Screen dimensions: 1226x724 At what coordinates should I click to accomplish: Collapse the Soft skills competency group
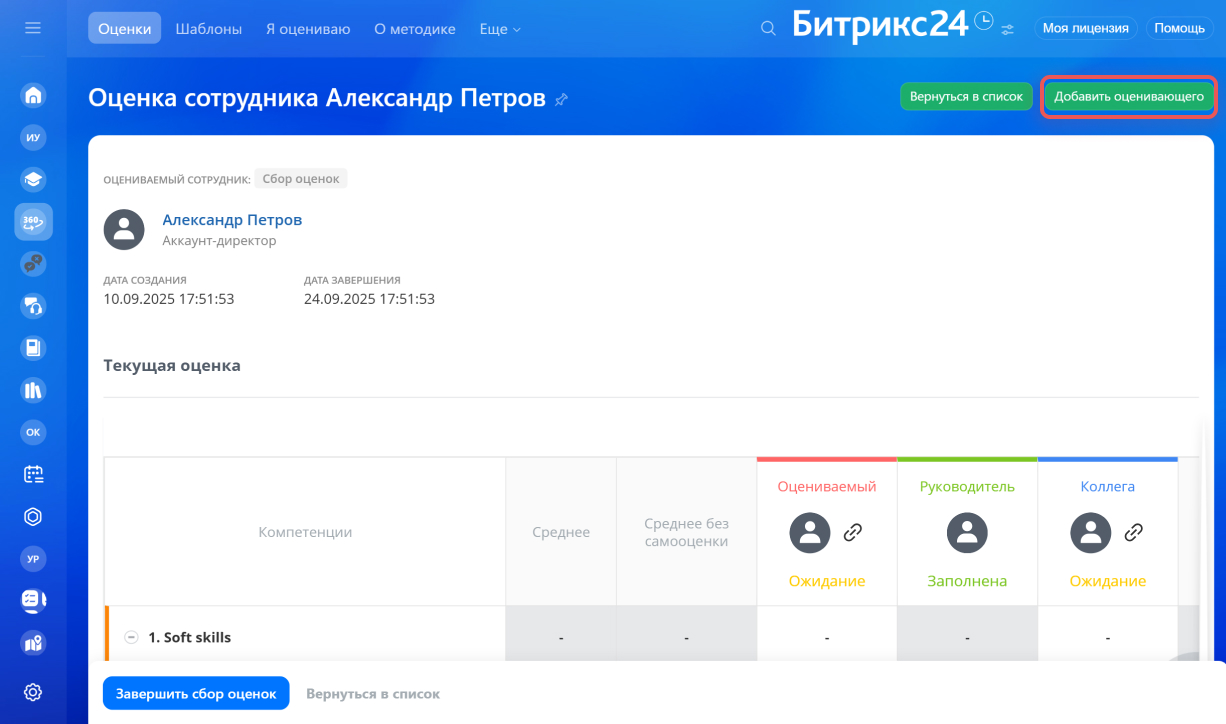click(131, 637)
